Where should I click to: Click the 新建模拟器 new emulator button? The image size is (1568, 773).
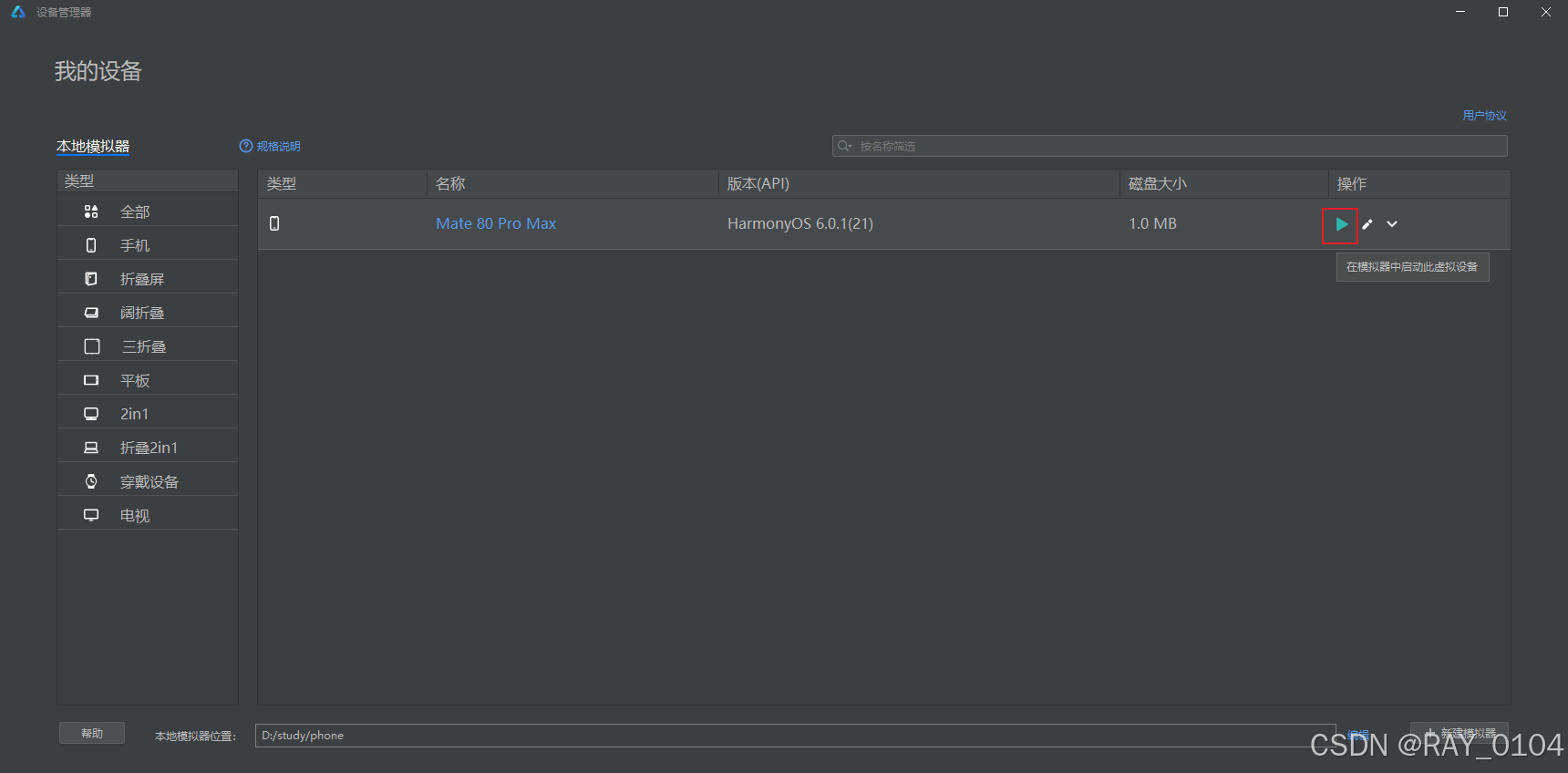click(1459, 733)
